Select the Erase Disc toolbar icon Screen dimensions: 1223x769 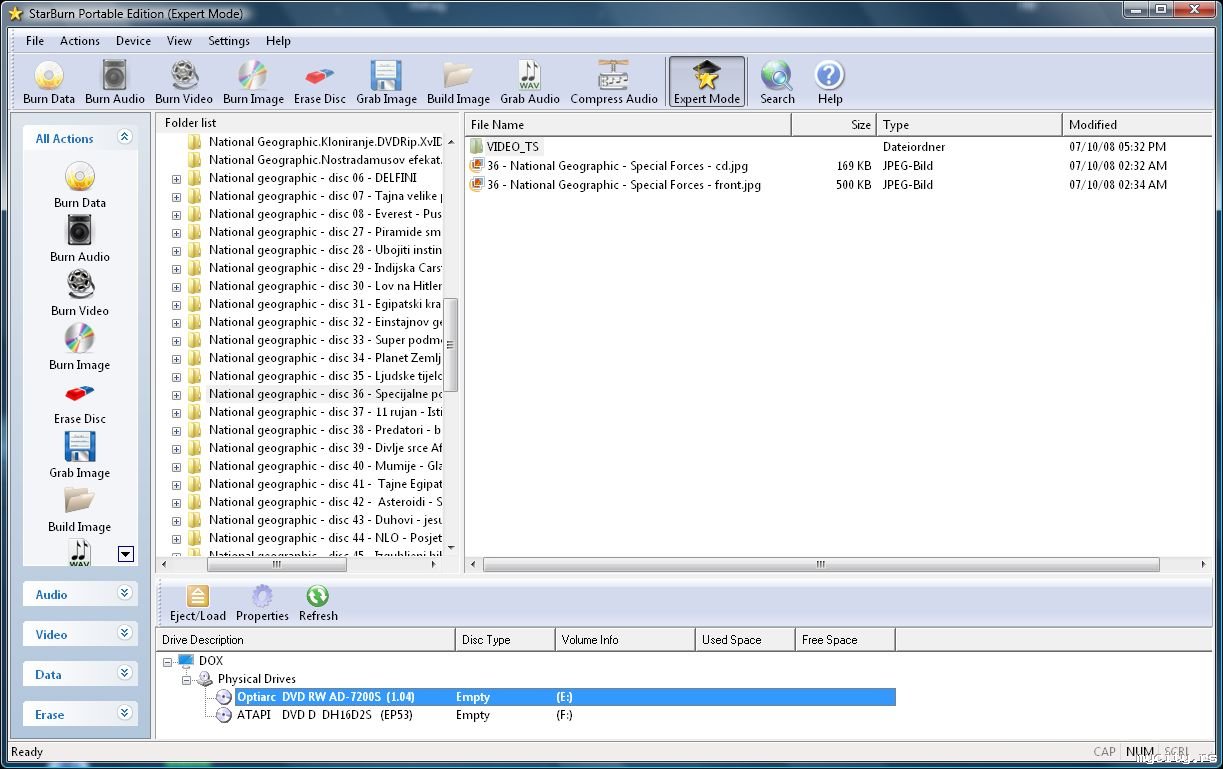tap(320, 82)
